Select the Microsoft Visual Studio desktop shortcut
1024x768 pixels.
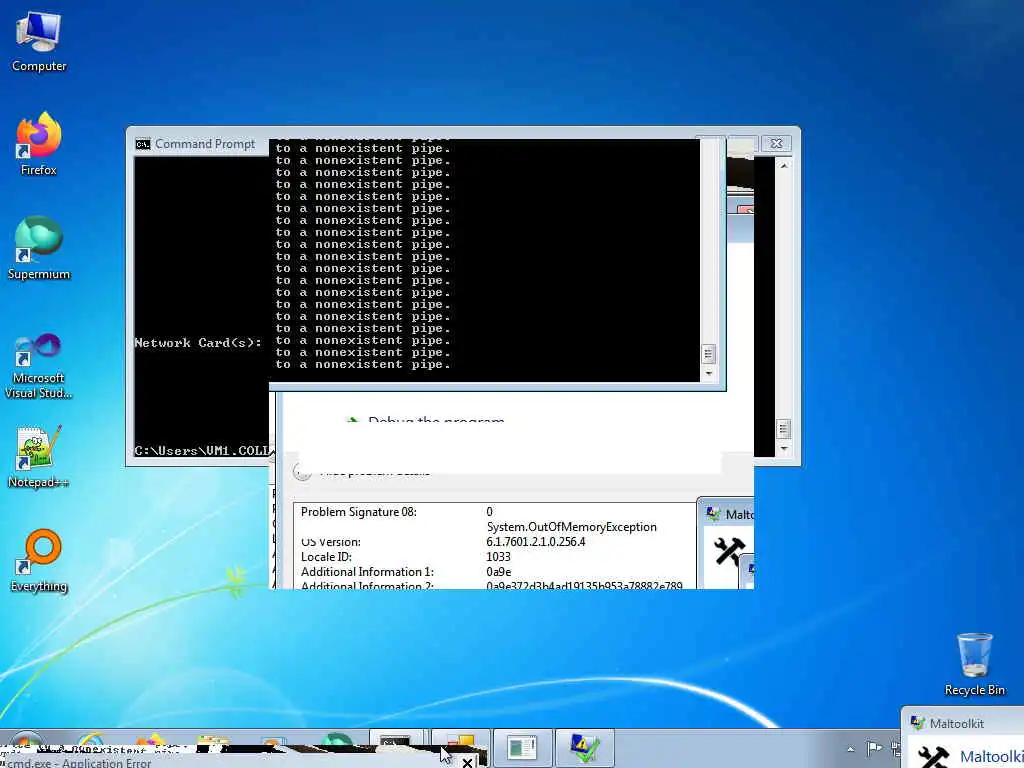[39, 366]
